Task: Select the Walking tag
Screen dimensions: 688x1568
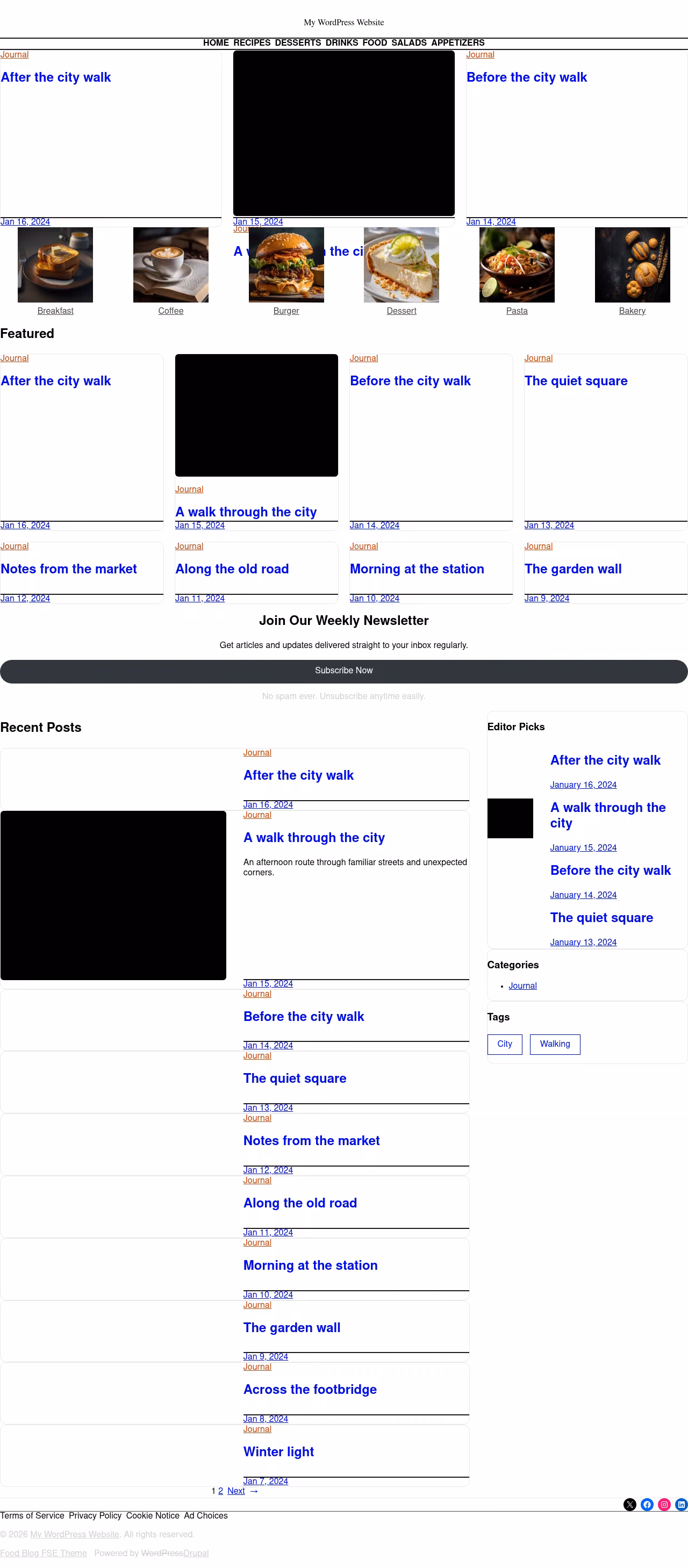Action: pos(555,1044)
